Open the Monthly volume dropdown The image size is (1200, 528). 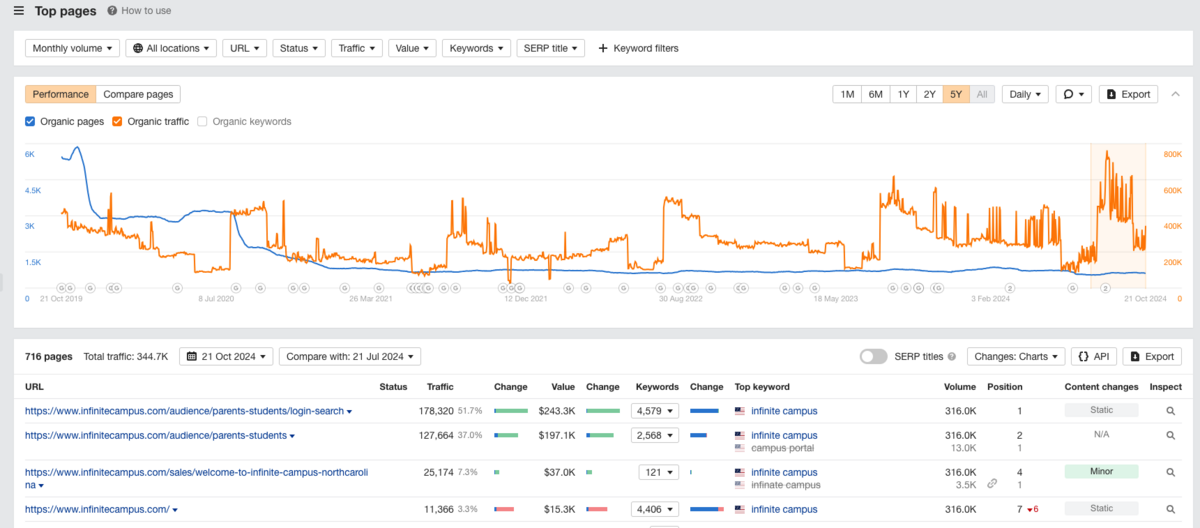tap(73, 48)
